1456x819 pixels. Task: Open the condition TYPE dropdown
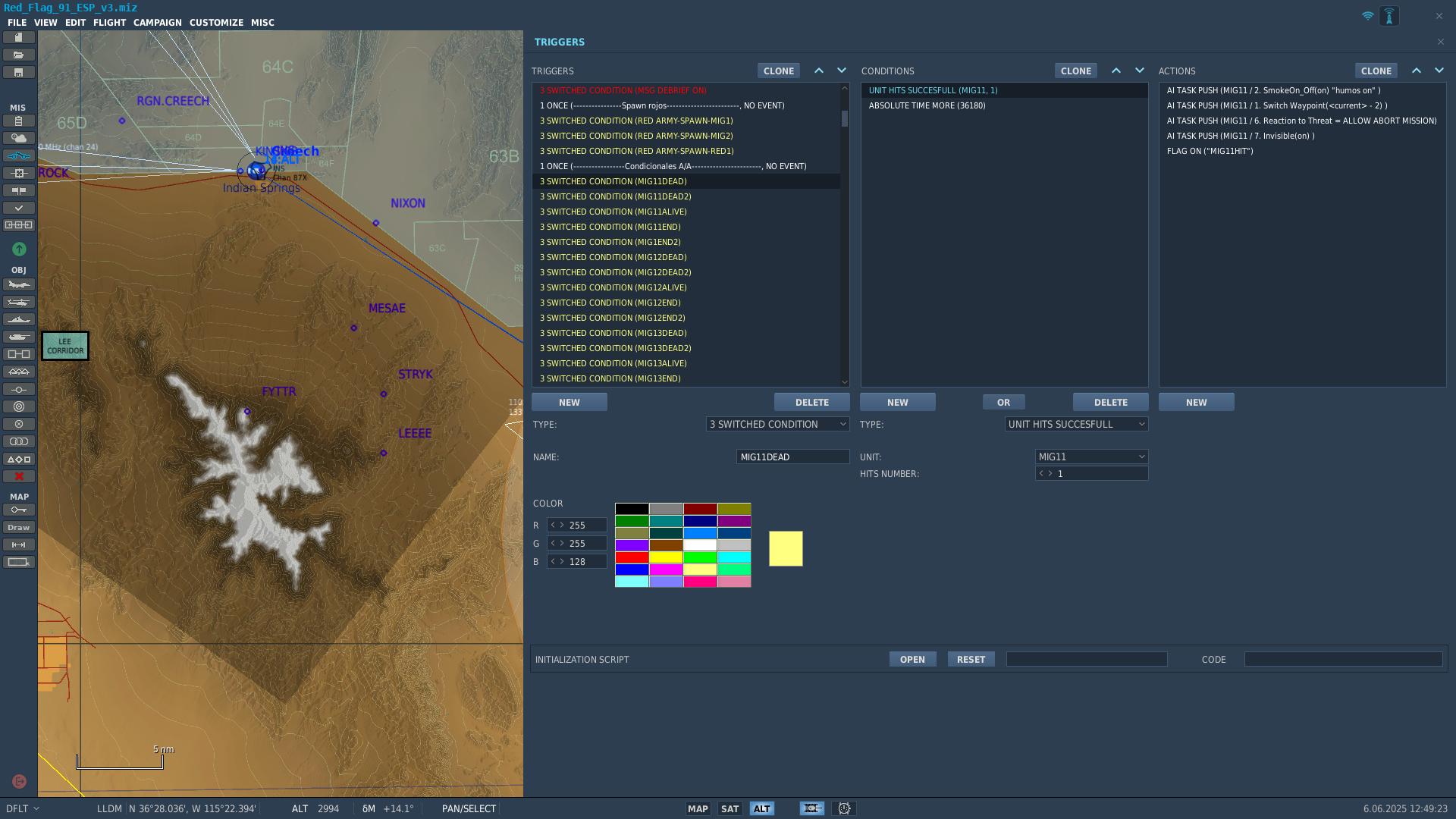pyautogui.click(x=1076, y=425)
